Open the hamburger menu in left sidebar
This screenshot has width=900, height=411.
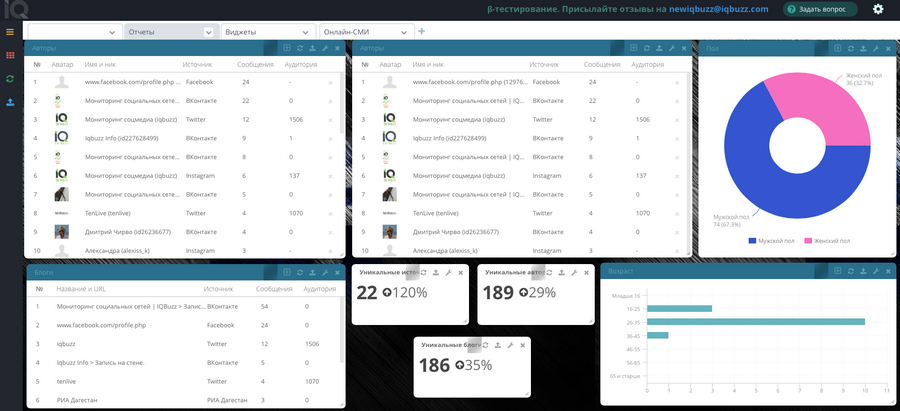pyautogui.click(x=10, y=32)
